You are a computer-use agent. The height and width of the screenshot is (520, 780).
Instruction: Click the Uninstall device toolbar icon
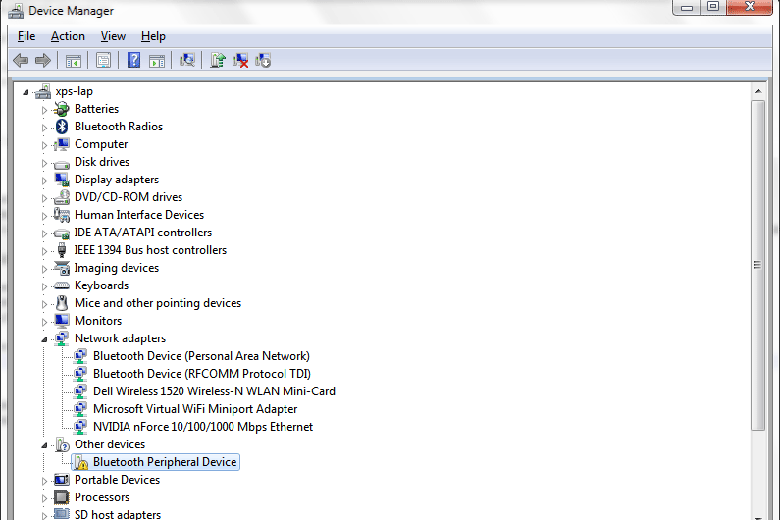coord(241,61)
